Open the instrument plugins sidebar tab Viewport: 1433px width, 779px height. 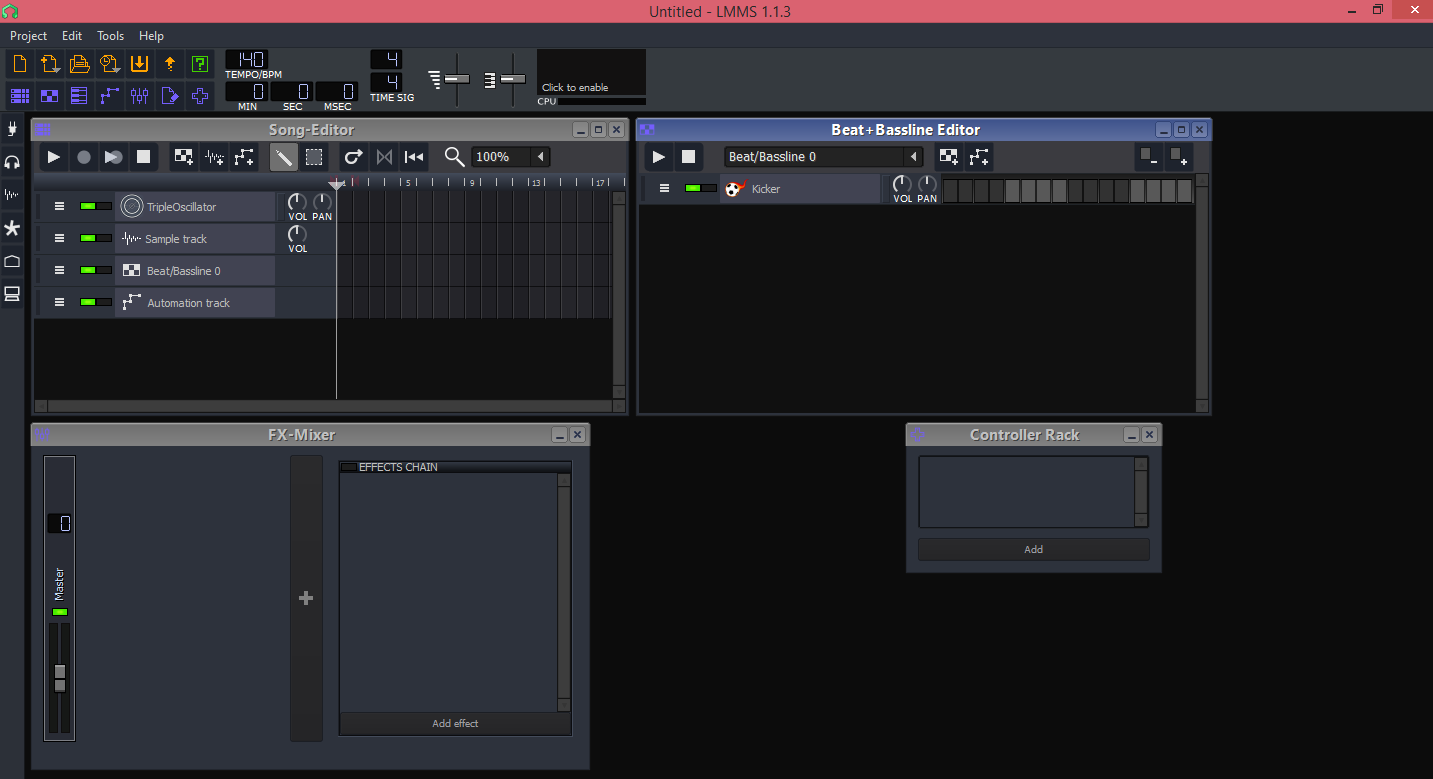[x=12, y=129]
